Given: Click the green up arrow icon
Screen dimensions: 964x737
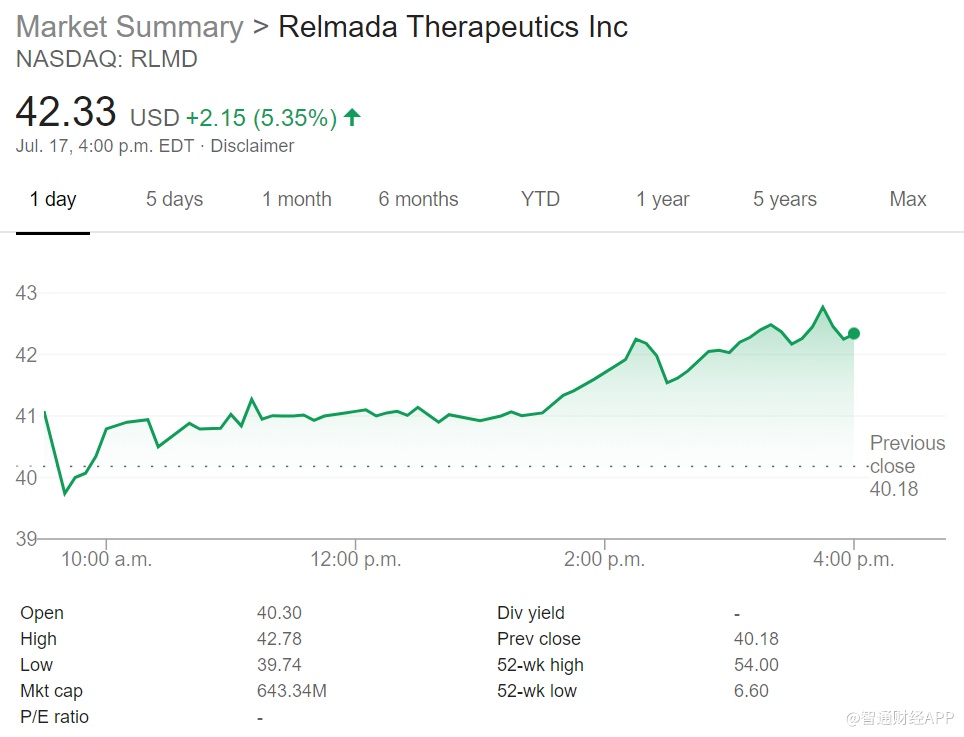Looking at the screenshot, I should 352,118.
